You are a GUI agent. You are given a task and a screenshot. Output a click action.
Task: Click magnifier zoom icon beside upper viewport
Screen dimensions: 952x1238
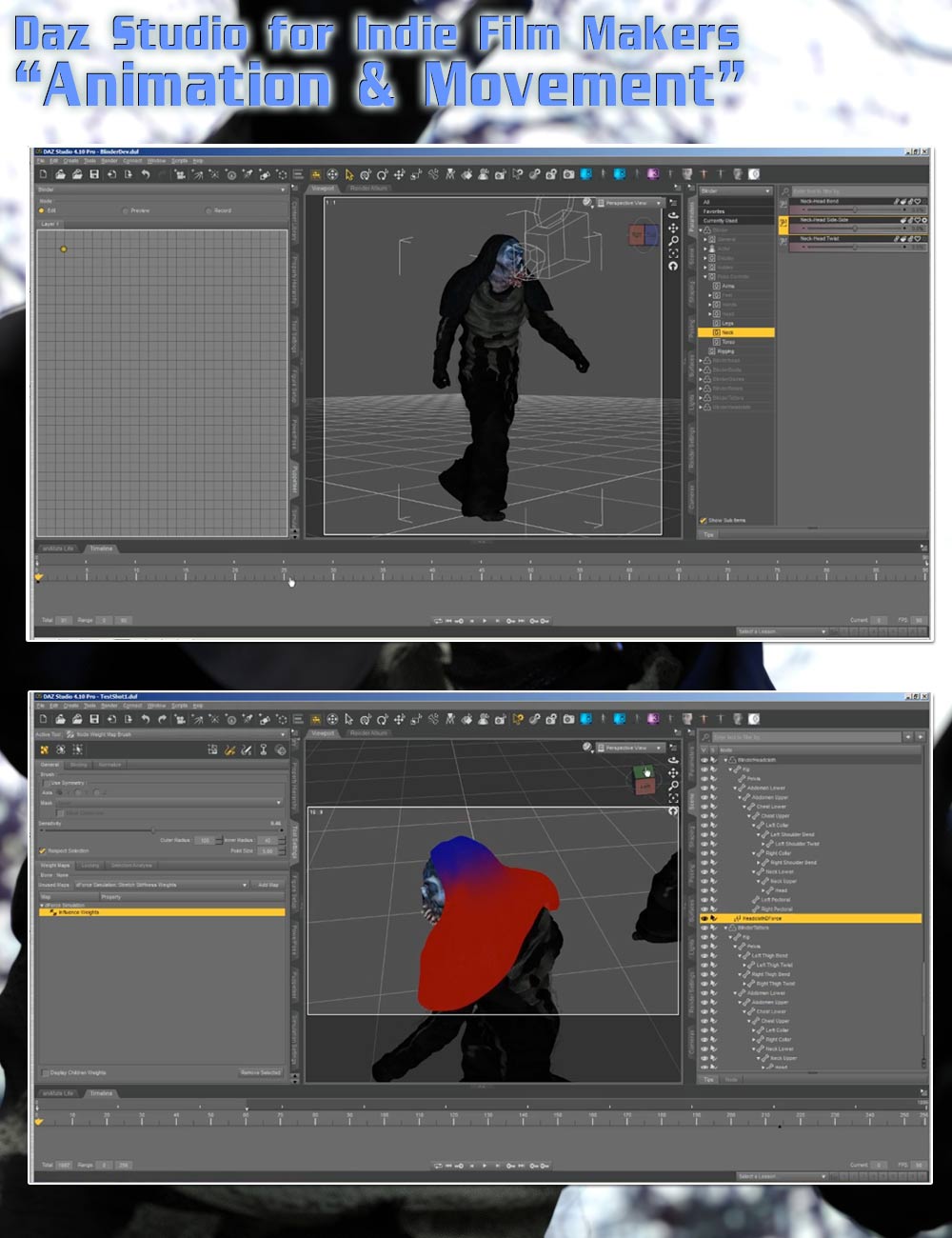click(673, 241)
